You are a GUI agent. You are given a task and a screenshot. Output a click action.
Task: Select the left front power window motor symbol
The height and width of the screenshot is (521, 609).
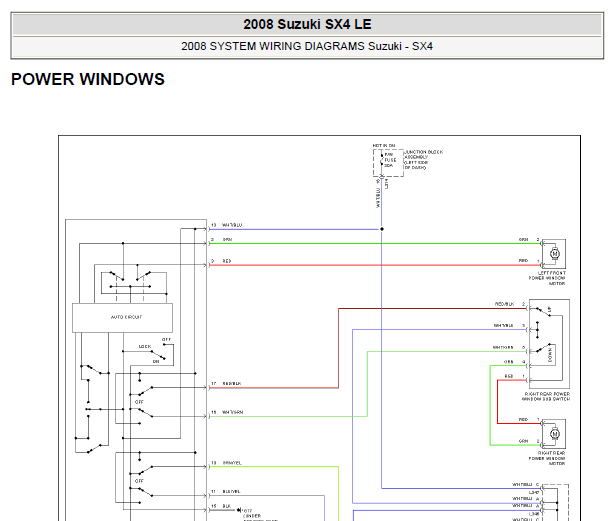(555, 254)
